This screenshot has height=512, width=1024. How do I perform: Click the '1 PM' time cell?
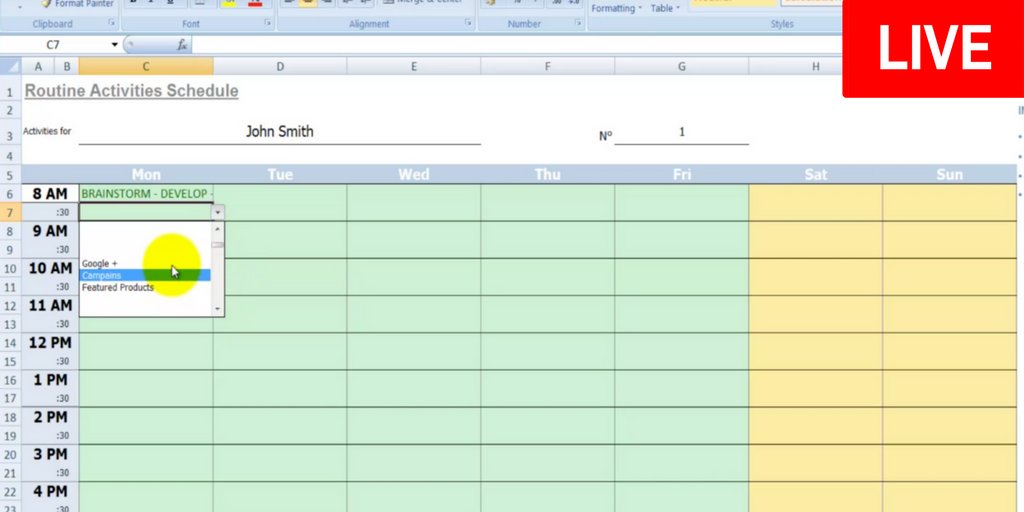click(50, 380)
